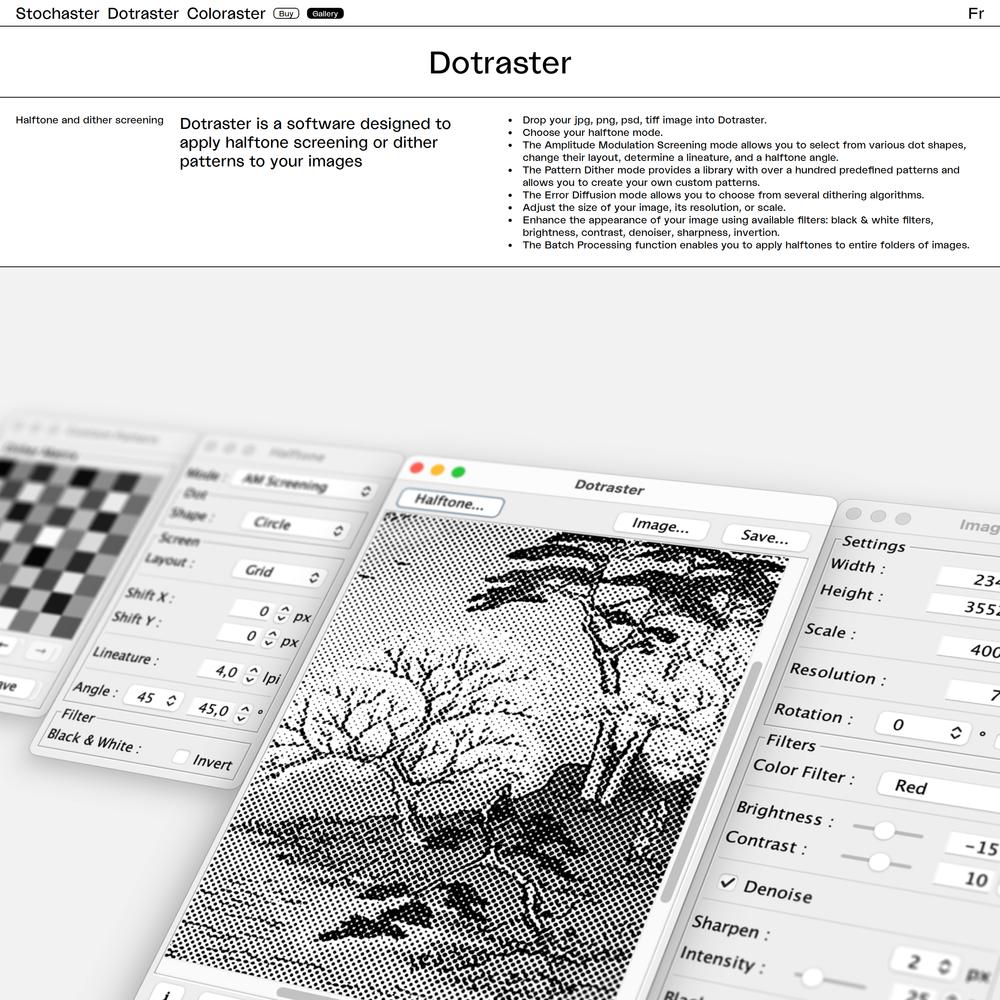Click the Sharpen Intensity slider knob
The width and height of the screenshot is (1000, 1000).
(812, 977)
